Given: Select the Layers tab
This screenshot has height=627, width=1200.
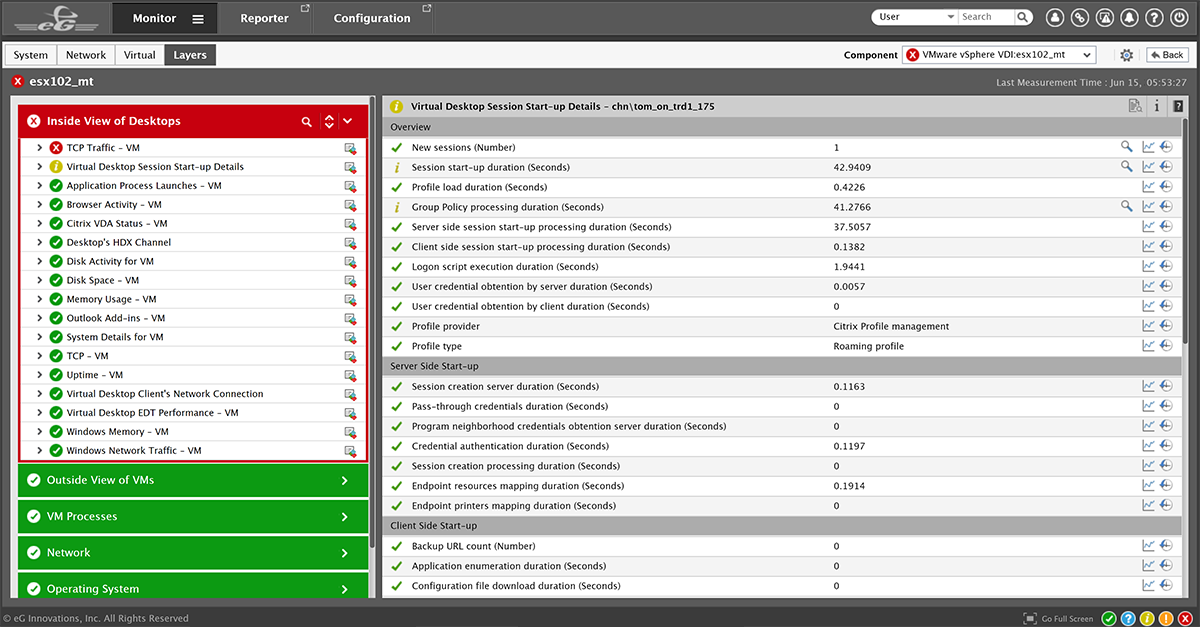Looking at the screenshot, I should (x=190, y=55).
